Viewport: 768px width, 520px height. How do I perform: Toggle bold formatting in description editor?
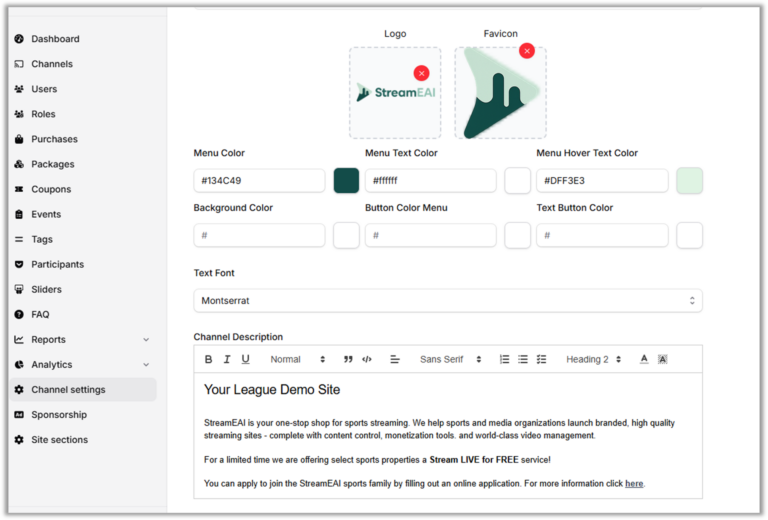(x=209, y=359)
